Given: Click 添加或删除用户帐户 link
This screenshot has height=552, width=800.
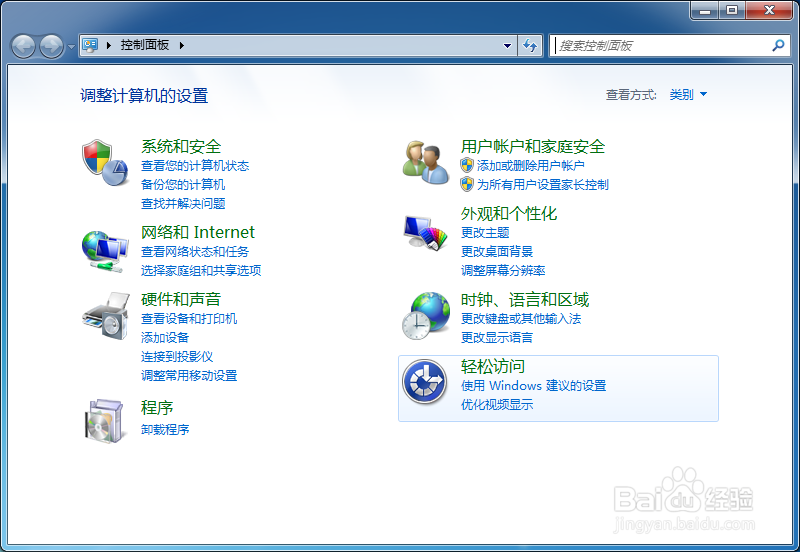Looking at the screenshot, I should [531, 165].
